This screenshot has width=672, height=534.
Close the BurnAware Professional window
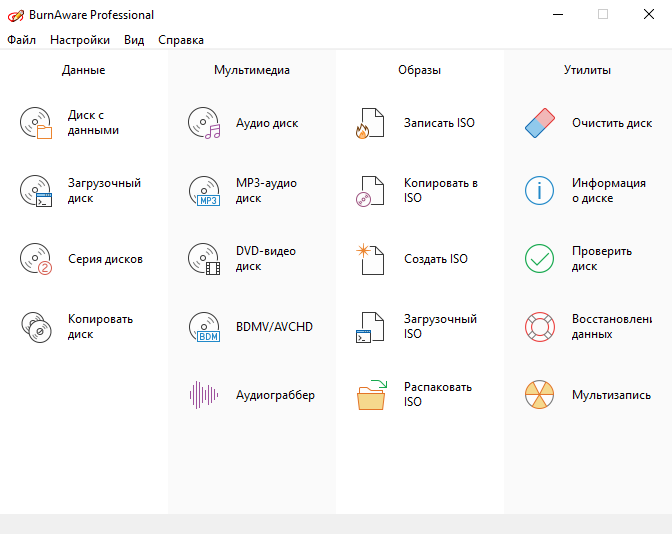pyautogui.click(x=649, y=15)
